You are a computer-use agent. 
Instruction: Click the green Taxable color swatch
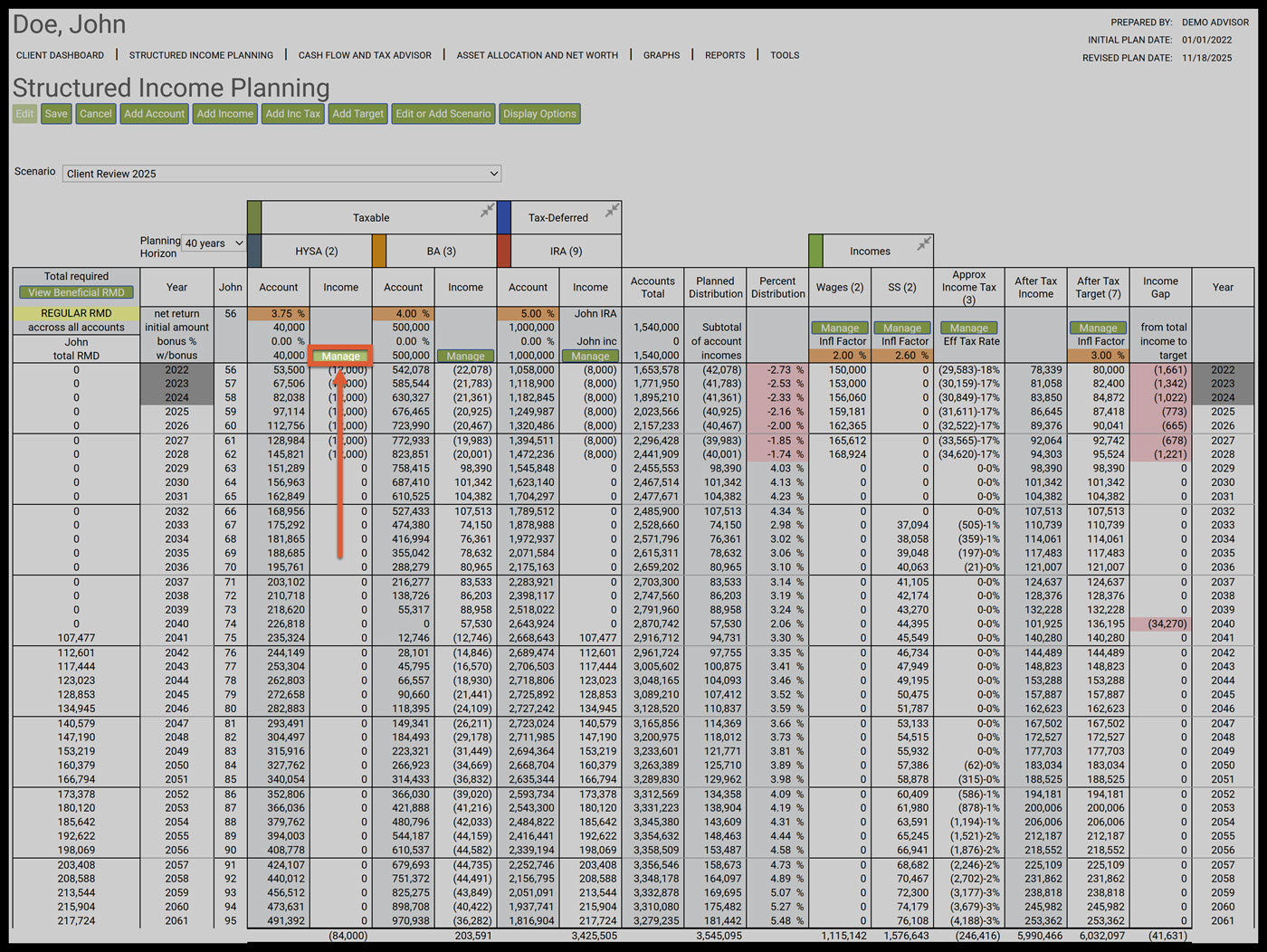[x=254, y=217]
